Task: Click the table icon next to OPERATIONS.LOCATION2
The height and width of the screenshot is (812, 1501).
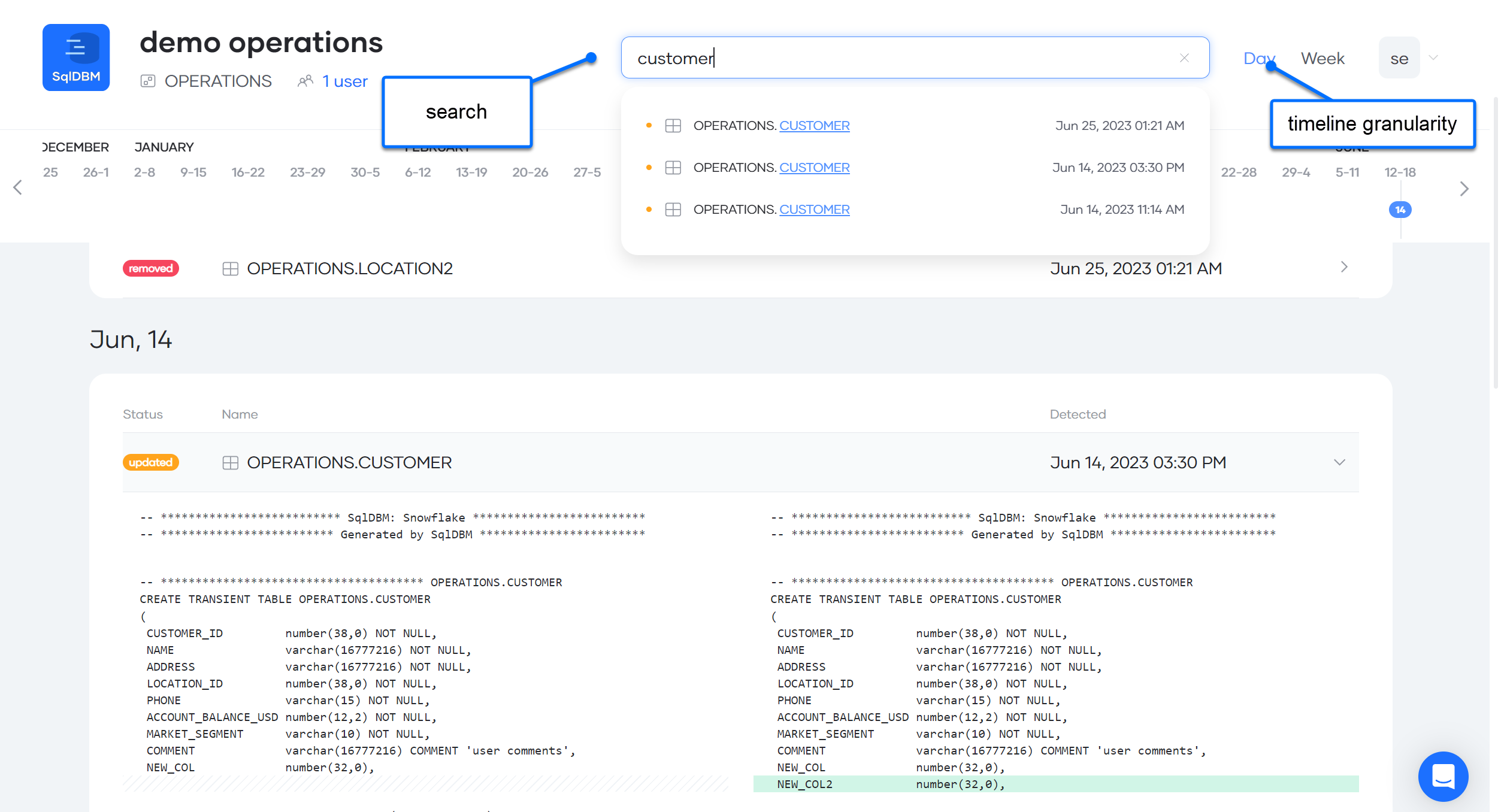Action: [230, 268]
